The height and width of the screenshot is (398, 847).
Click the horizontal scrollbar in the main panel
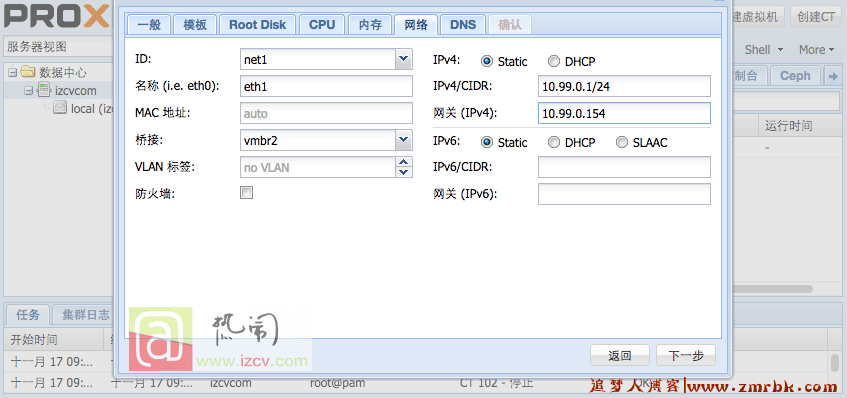(772, 289)
